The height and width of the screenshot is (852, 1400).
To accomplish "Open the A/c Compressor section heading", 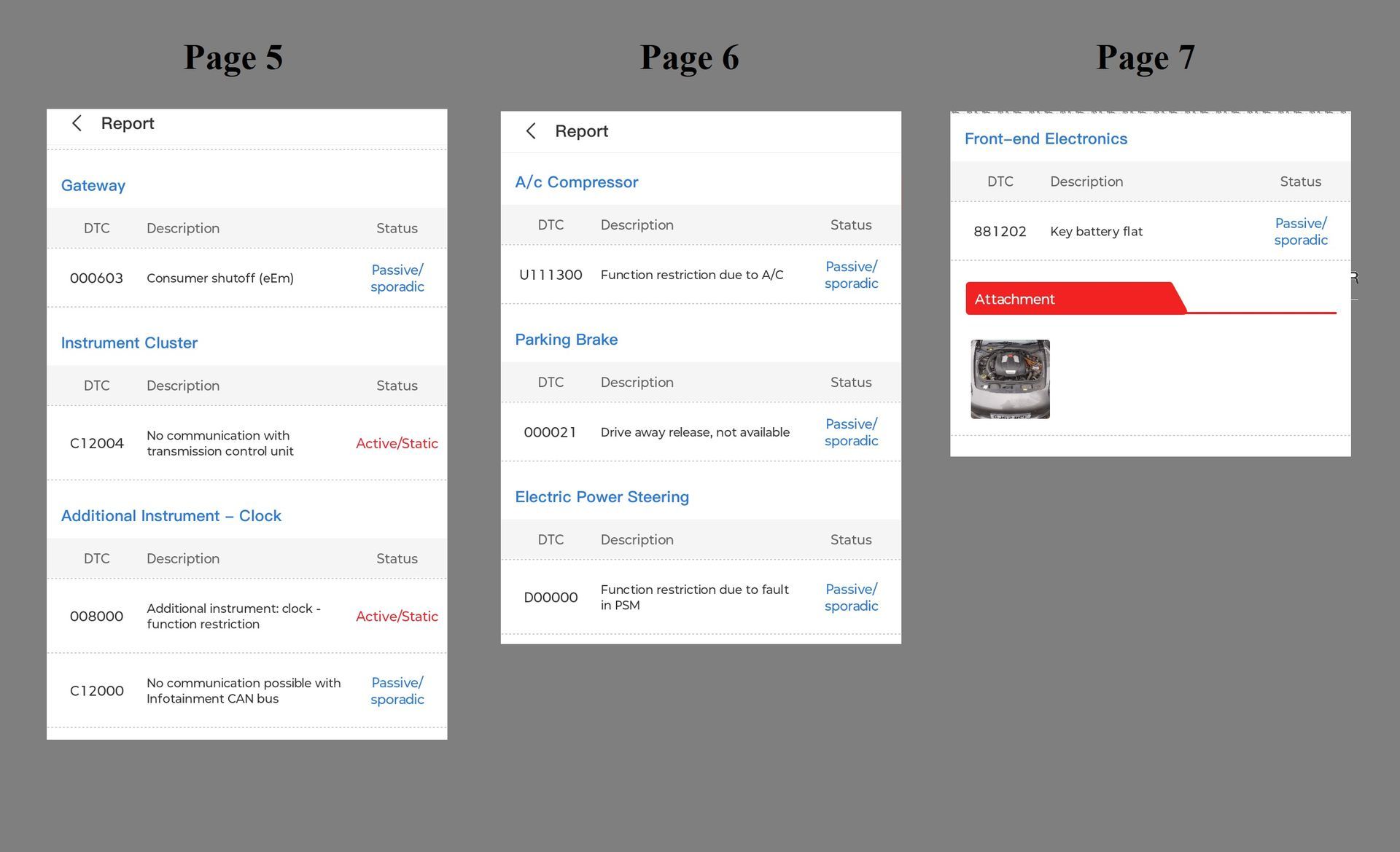I will (577, 182).
